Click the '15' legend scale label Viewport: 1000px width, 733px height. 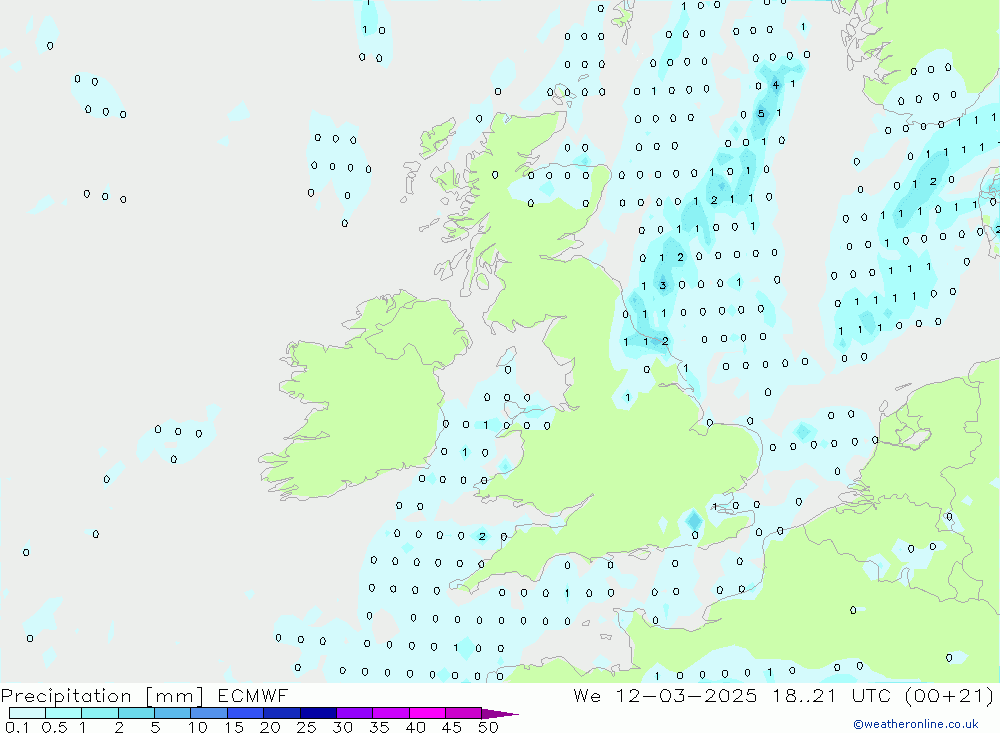coord(234,727)
